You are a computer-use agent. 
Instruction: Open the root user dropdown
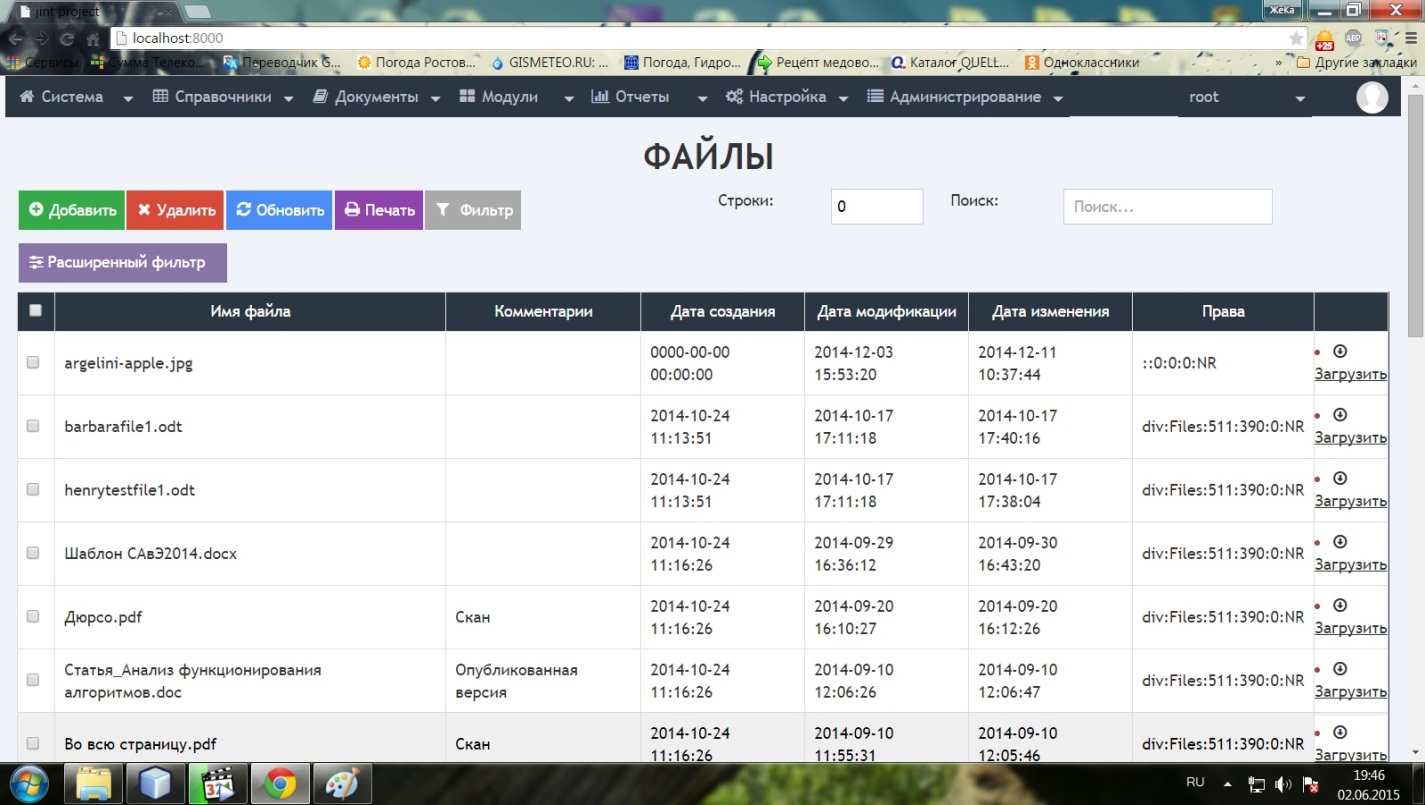[1245, 98]
